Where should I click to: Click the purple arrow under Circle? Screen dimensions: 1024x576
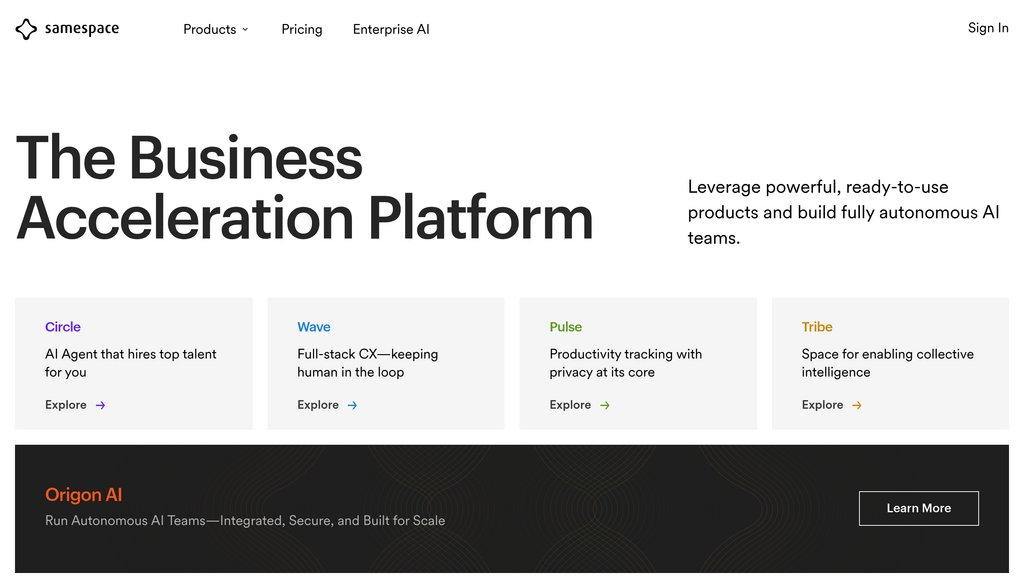100,405
